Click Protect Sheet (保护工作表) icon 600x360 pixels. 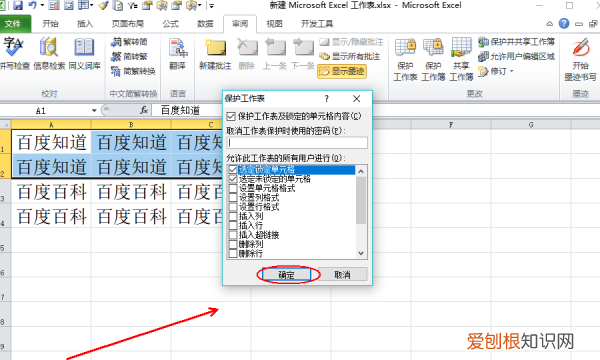pyautogui.click(x=405, y=59)
